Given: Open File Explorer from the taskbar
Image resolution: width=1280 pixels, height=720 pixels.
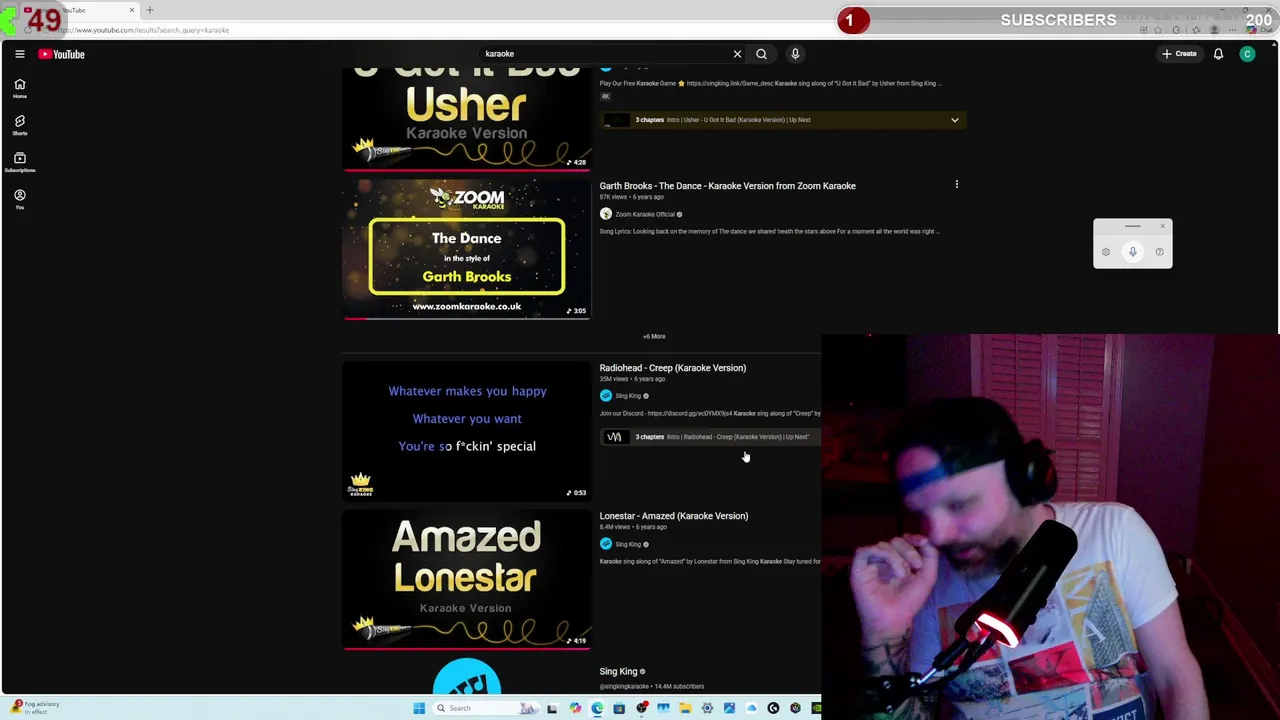Looking at the screenshot, I should 685,708.
